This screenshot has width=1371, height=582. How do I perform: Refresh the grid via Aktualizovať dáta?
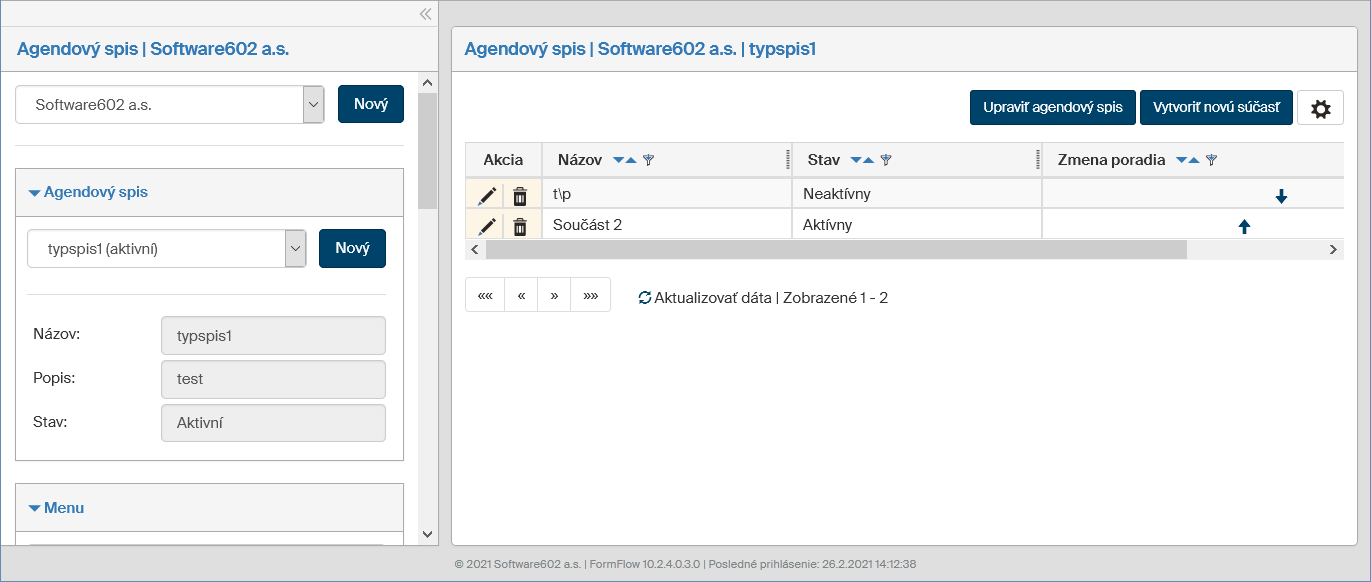coord(705,297)
